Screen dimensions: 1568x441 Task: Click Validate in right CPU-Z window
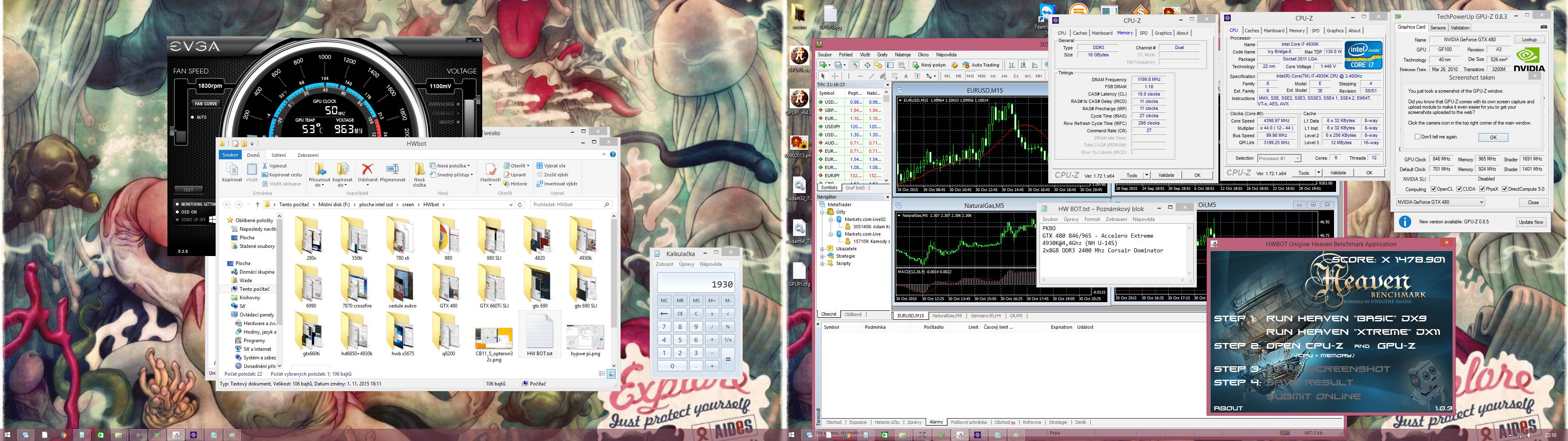pos(1338,173)
